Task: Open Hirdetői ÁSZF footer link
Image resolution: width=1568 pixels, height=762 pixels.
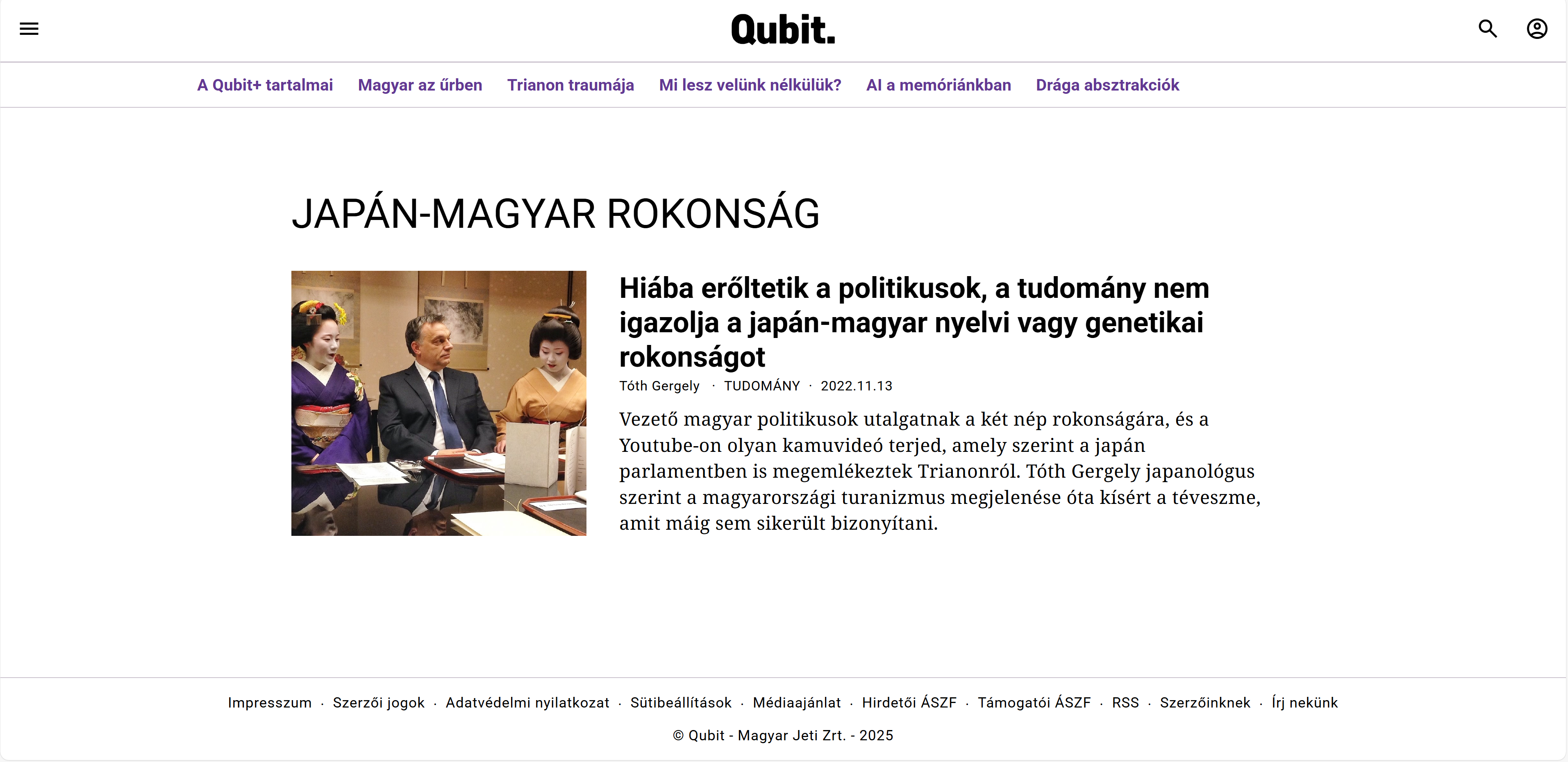Action: coord(909,702)
